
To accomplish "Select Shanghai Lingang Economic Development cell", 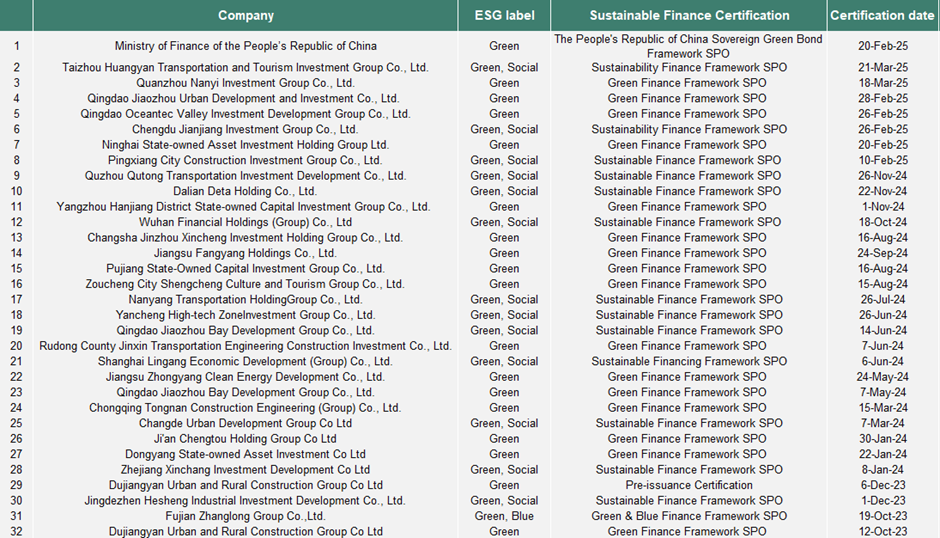I will [x=245, y=362].
